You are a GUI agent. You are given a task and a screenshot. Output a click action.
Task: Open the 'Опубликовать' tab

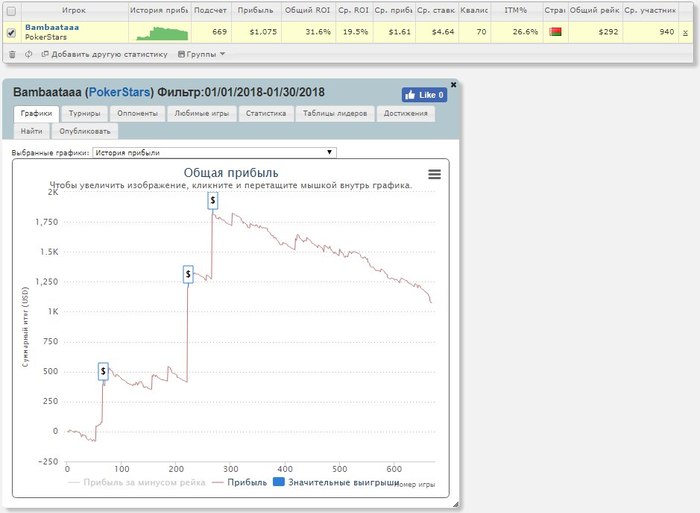click(x=85, y=131)
